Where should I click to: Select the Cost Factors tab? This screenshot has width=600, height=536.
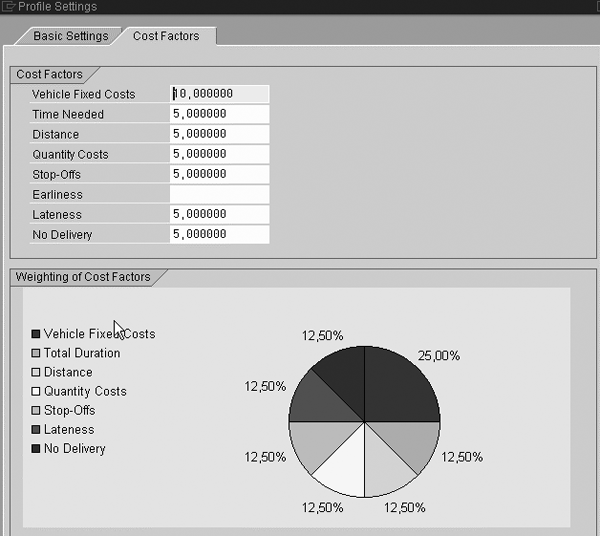tap(166, 36)
